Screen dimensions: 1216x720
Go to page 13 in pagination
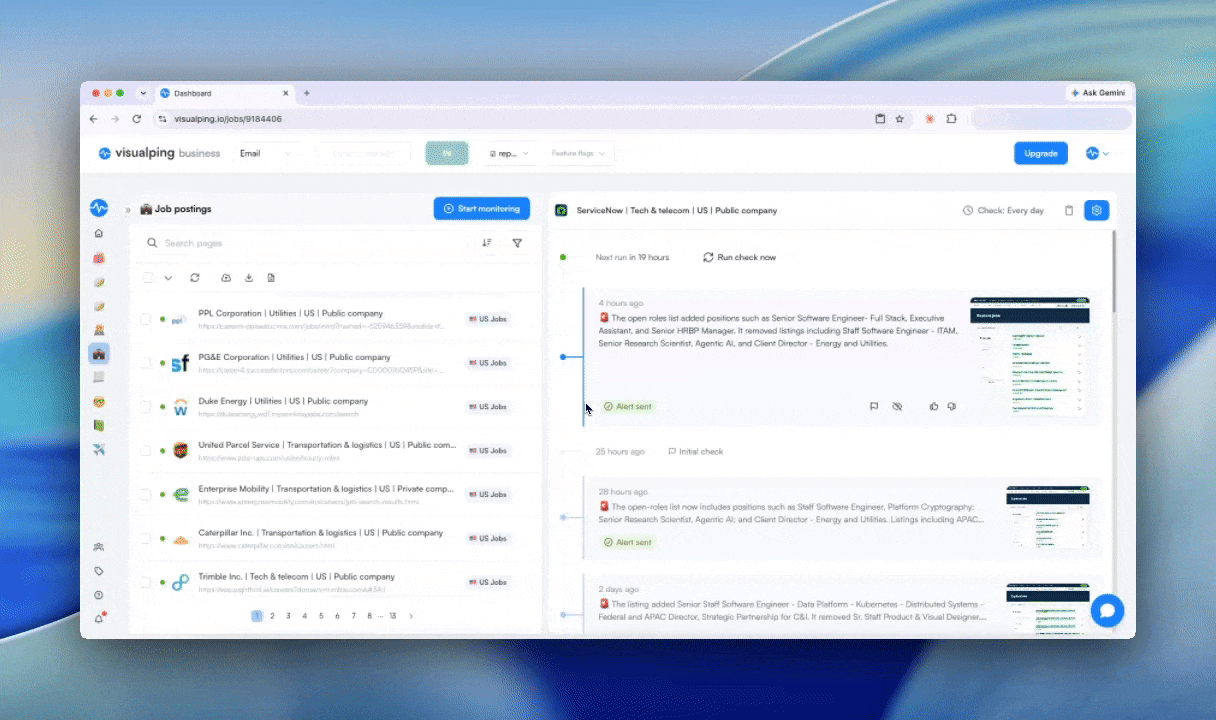tap(393, 616)
